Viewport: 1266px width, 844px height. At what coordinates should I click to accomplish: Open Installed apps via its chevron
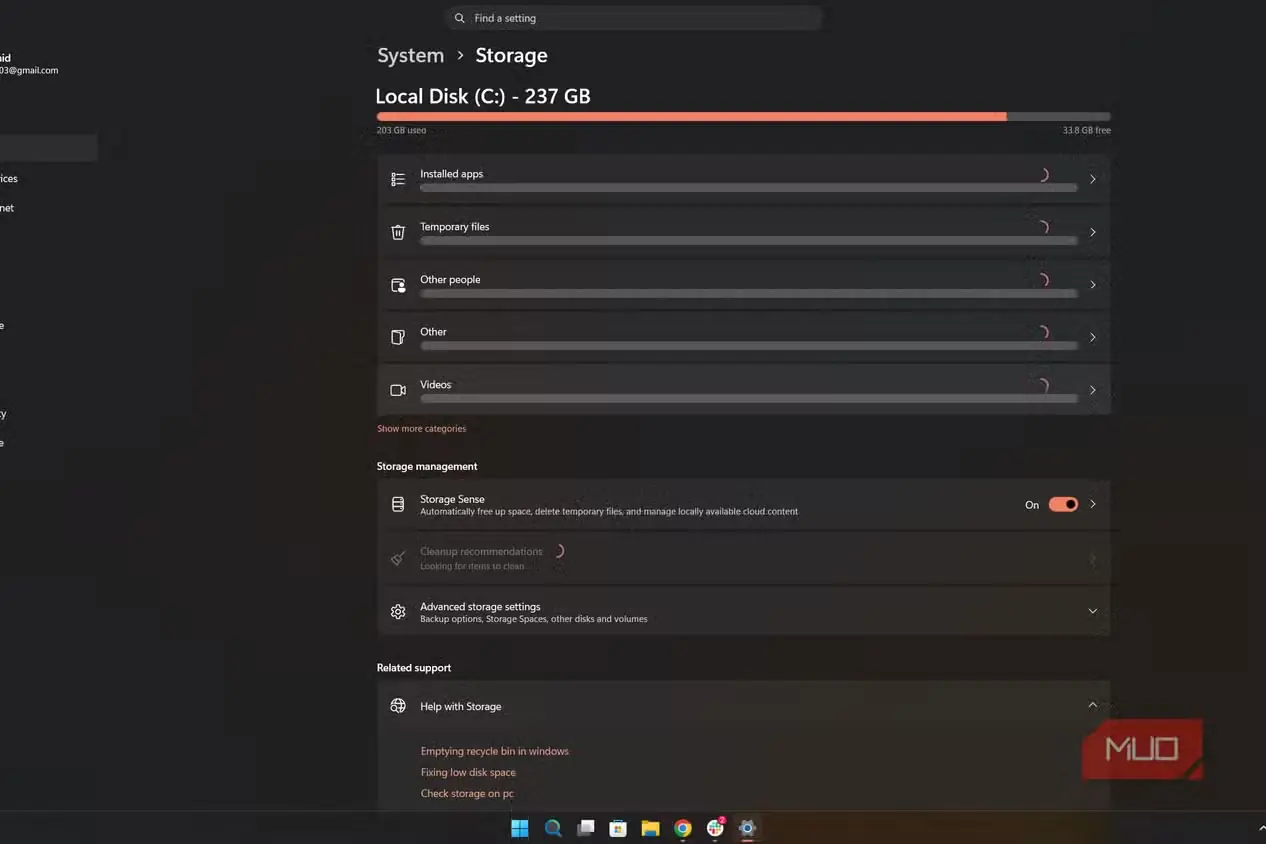(1093, 179)
